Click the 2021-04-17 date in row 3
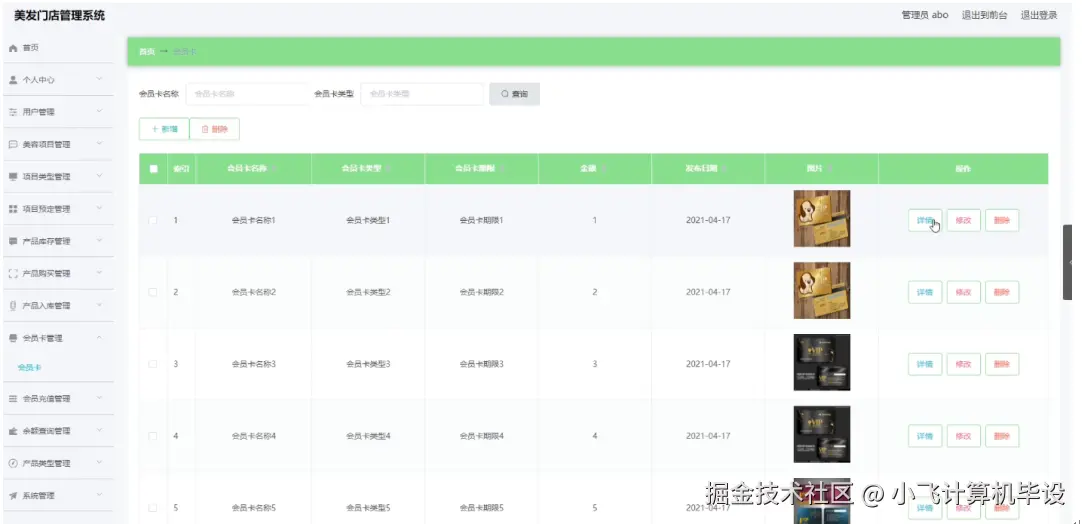1082x524 pixels. [x=708, y=364]
